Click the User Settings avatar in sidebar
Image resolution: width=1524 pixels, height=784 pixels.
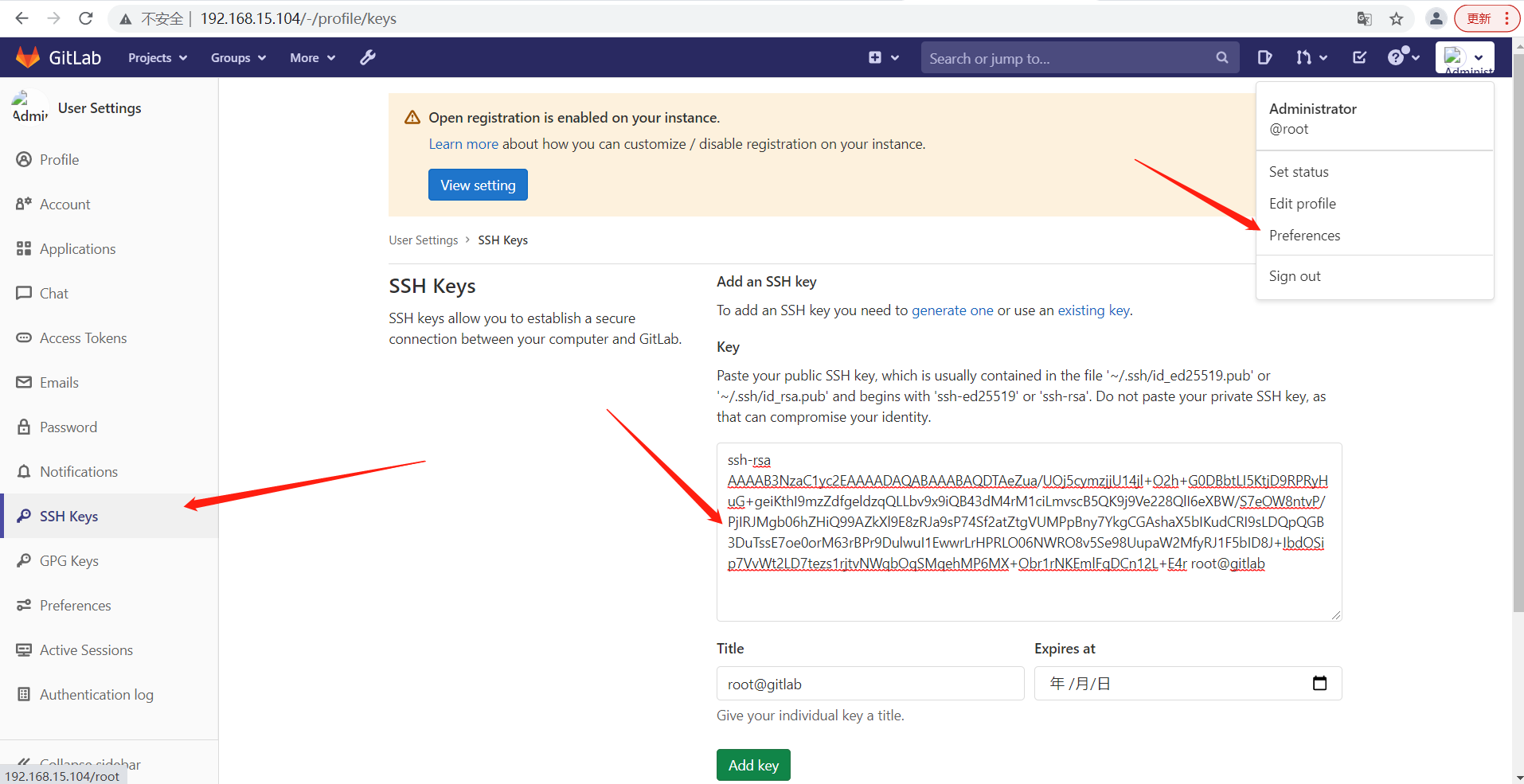(x=30, y=107)
